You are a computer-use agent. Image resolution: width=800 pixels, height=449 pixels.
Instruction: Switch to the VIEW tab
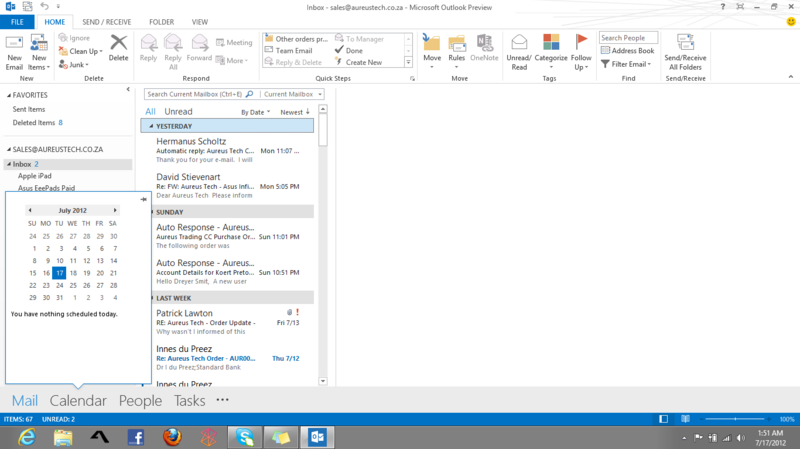pyautogui.click(x=199, y=22)
